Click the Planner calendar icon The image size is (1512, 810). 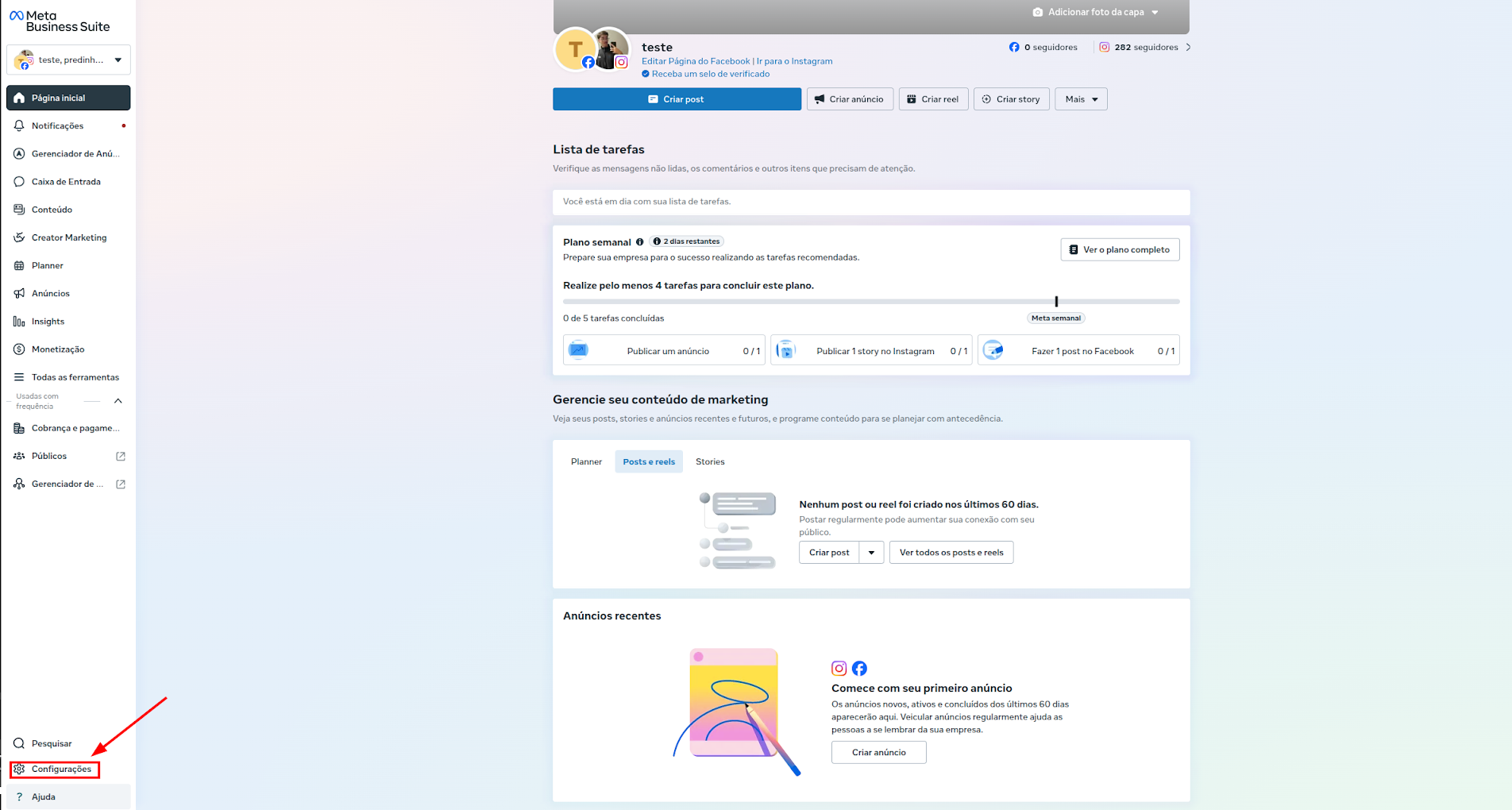tap(19, 265)
